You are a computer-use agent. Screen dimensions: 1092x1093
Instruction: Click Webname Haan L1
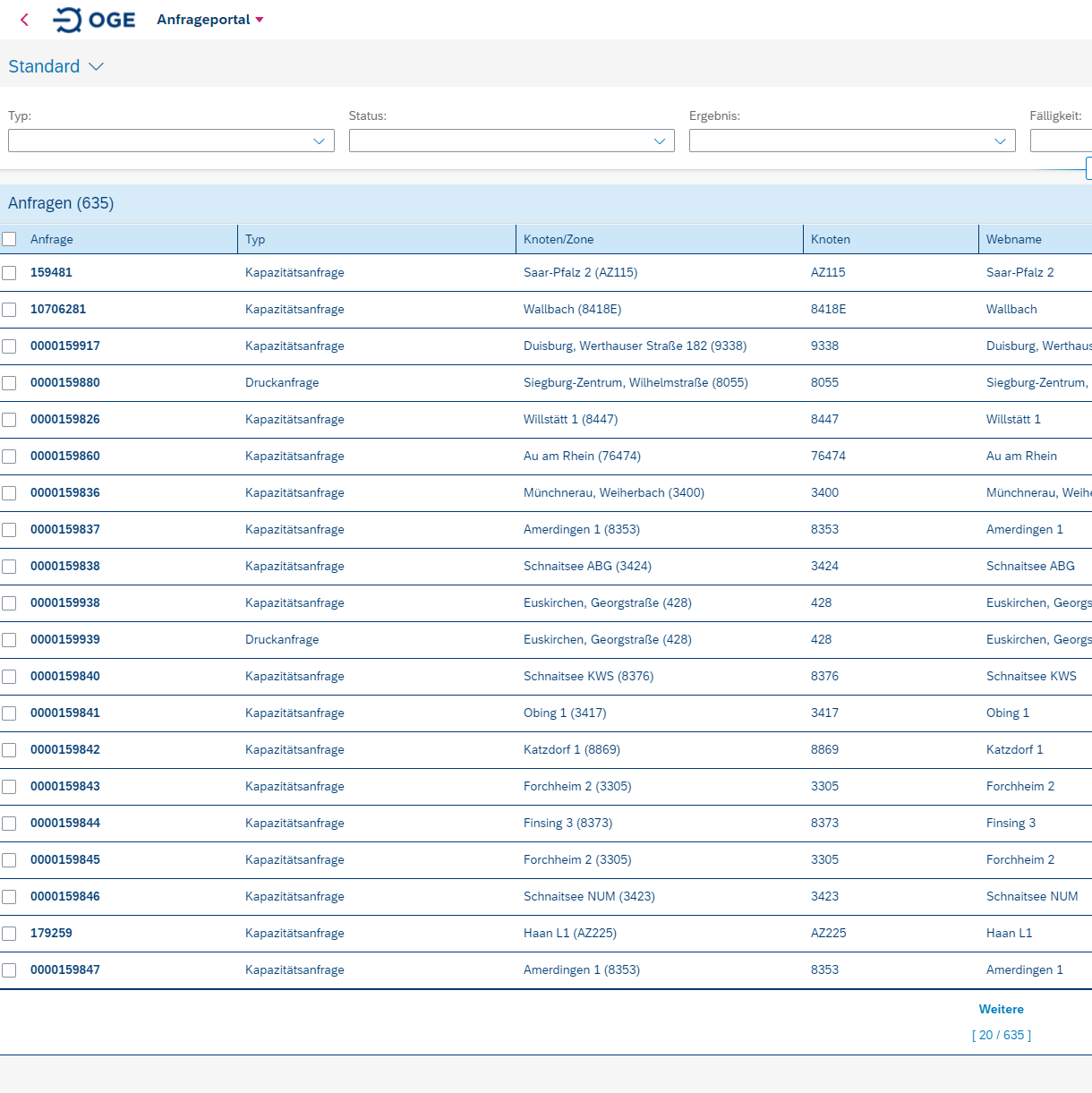(1010, 933)
